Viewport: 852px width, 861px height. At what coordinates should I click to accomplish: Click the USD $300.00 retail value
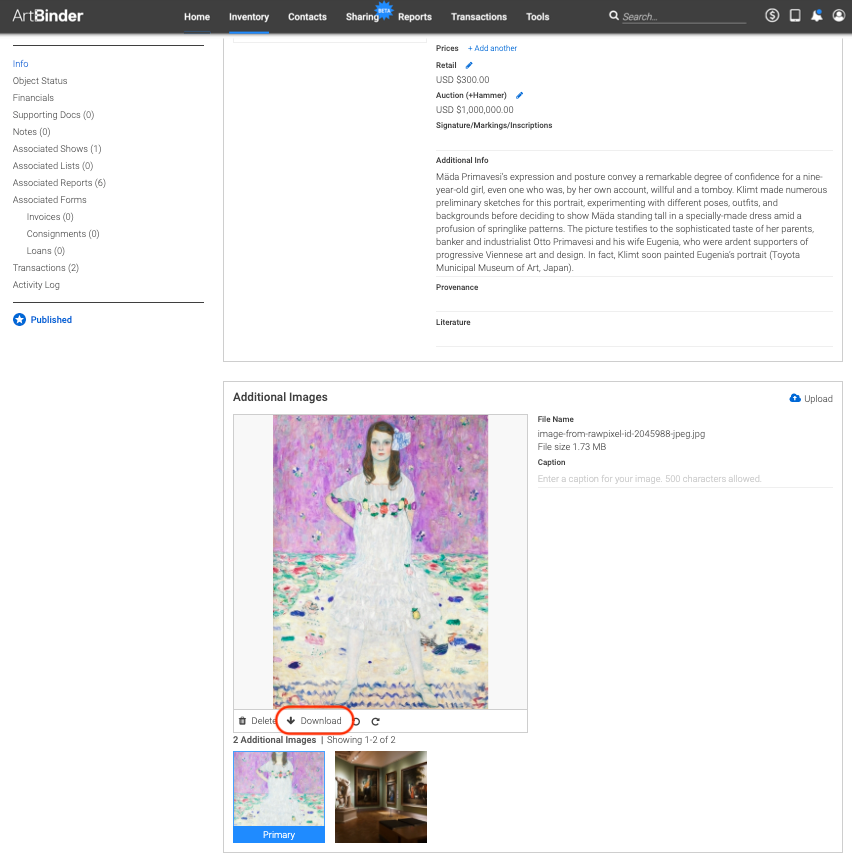click(x=462, y=80)
